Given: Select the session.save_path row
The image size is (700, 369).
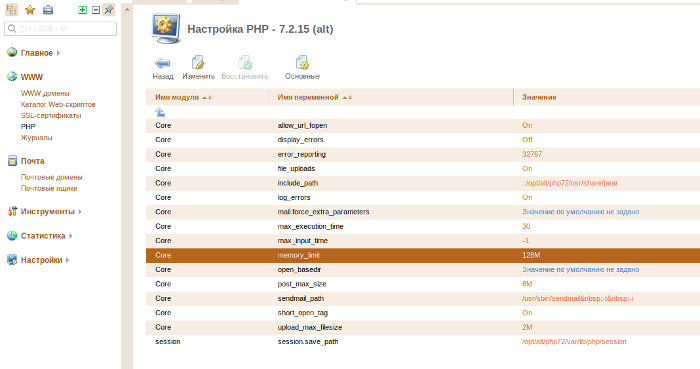Looking at the screenshot, I should coord(423,341).
